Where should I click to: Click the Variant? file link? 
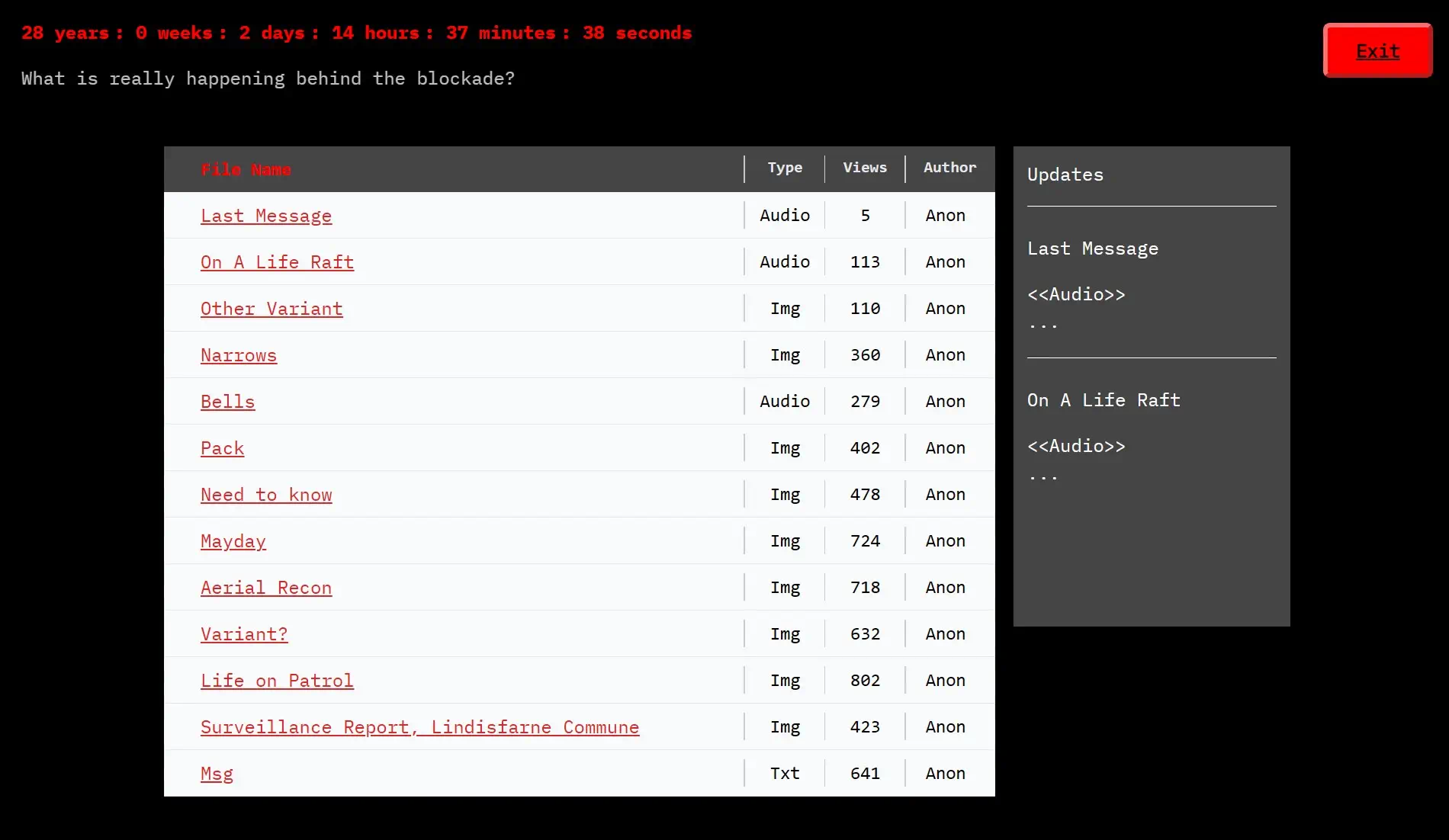pyautogui.click(x=244, y=634)
